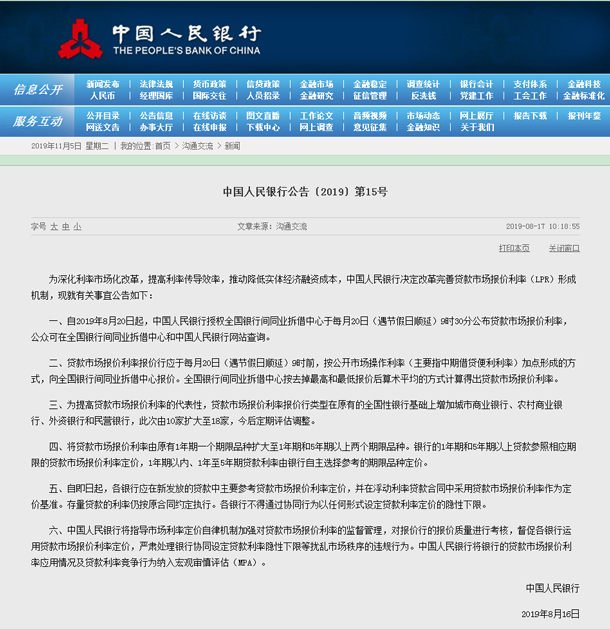
Task: Go to 信贷政策 section
Action: [263, 84]
